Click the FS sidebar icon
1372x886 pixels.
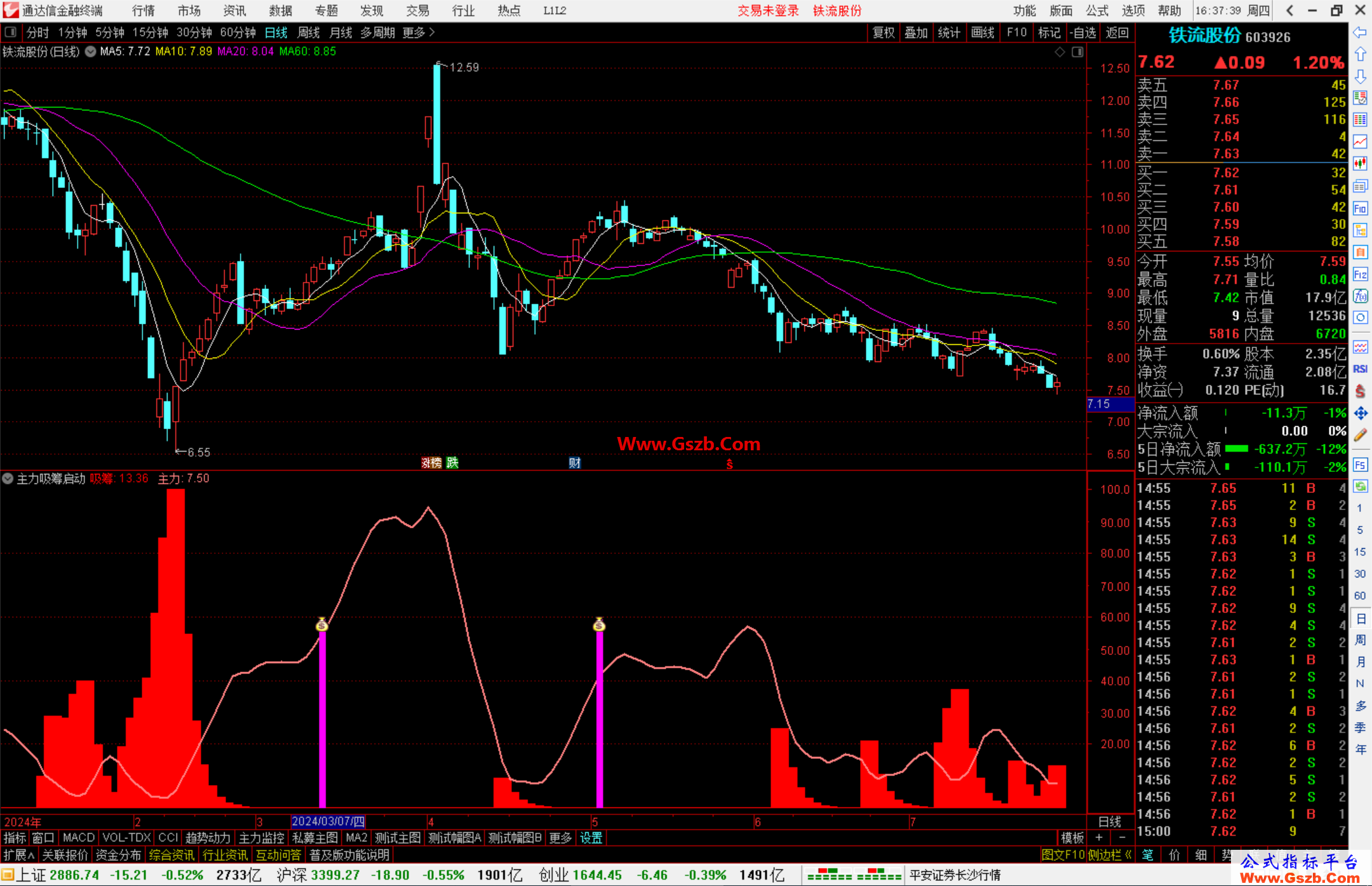pyautogui.click(x=1360, y=465)
